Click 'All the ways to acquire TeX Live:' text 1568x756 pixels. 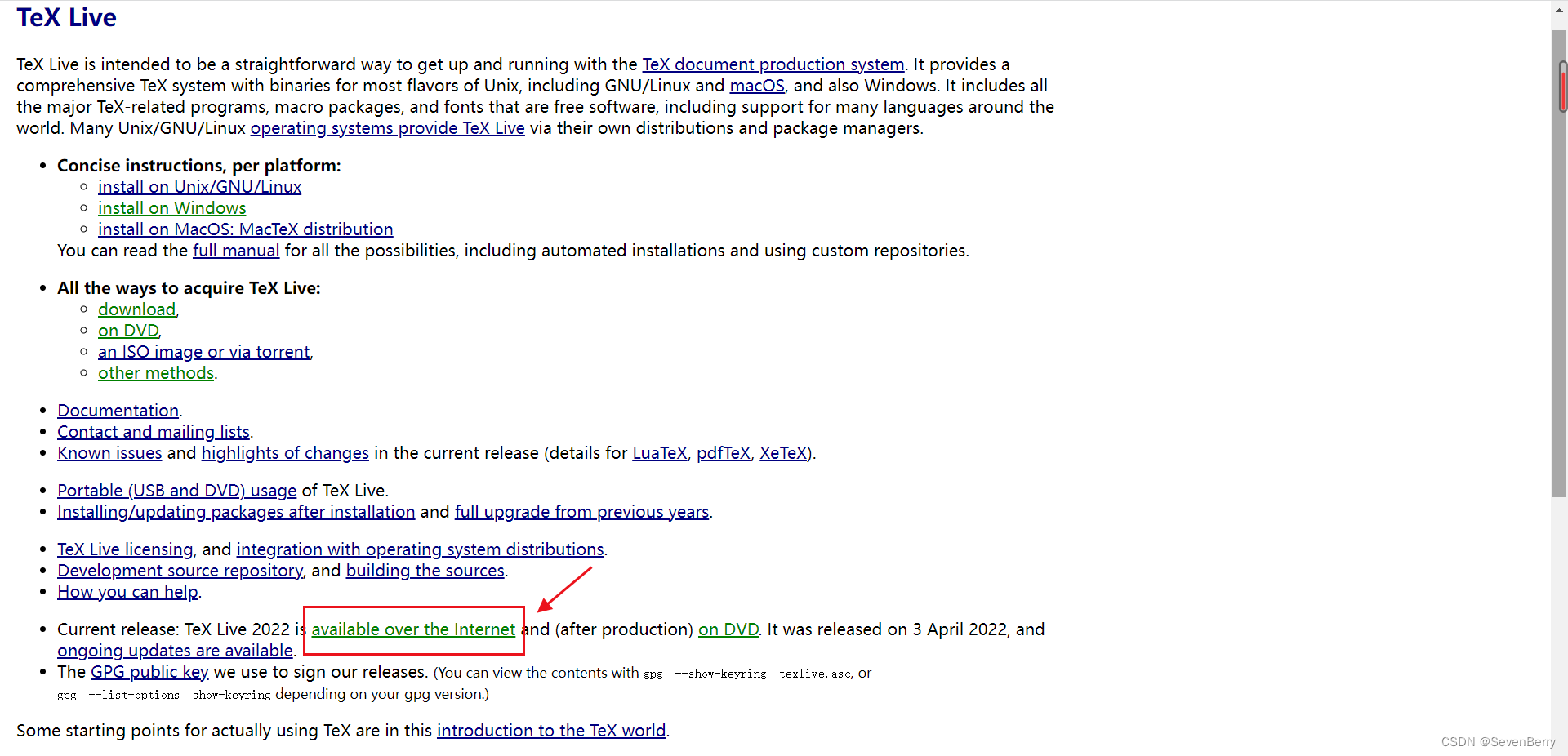pyautogui.click(x=189, y=288)
